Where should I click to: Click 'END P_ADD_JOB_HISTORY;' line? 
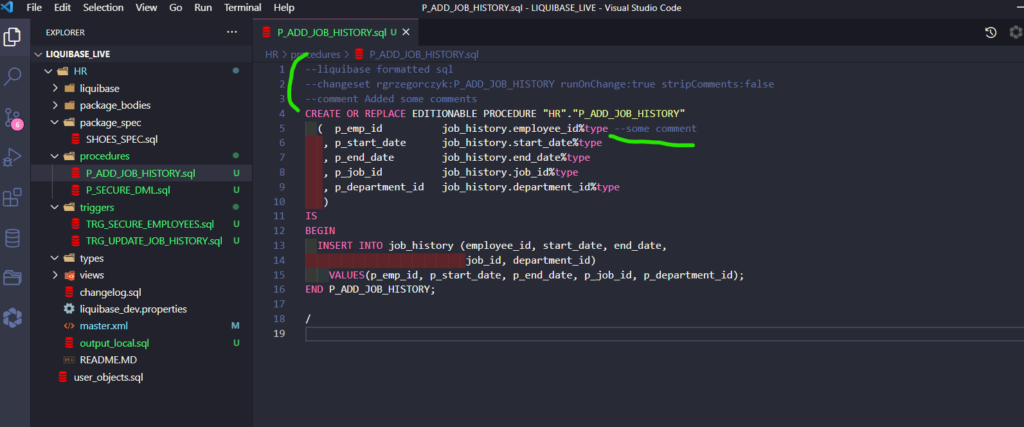pos(370,289)
